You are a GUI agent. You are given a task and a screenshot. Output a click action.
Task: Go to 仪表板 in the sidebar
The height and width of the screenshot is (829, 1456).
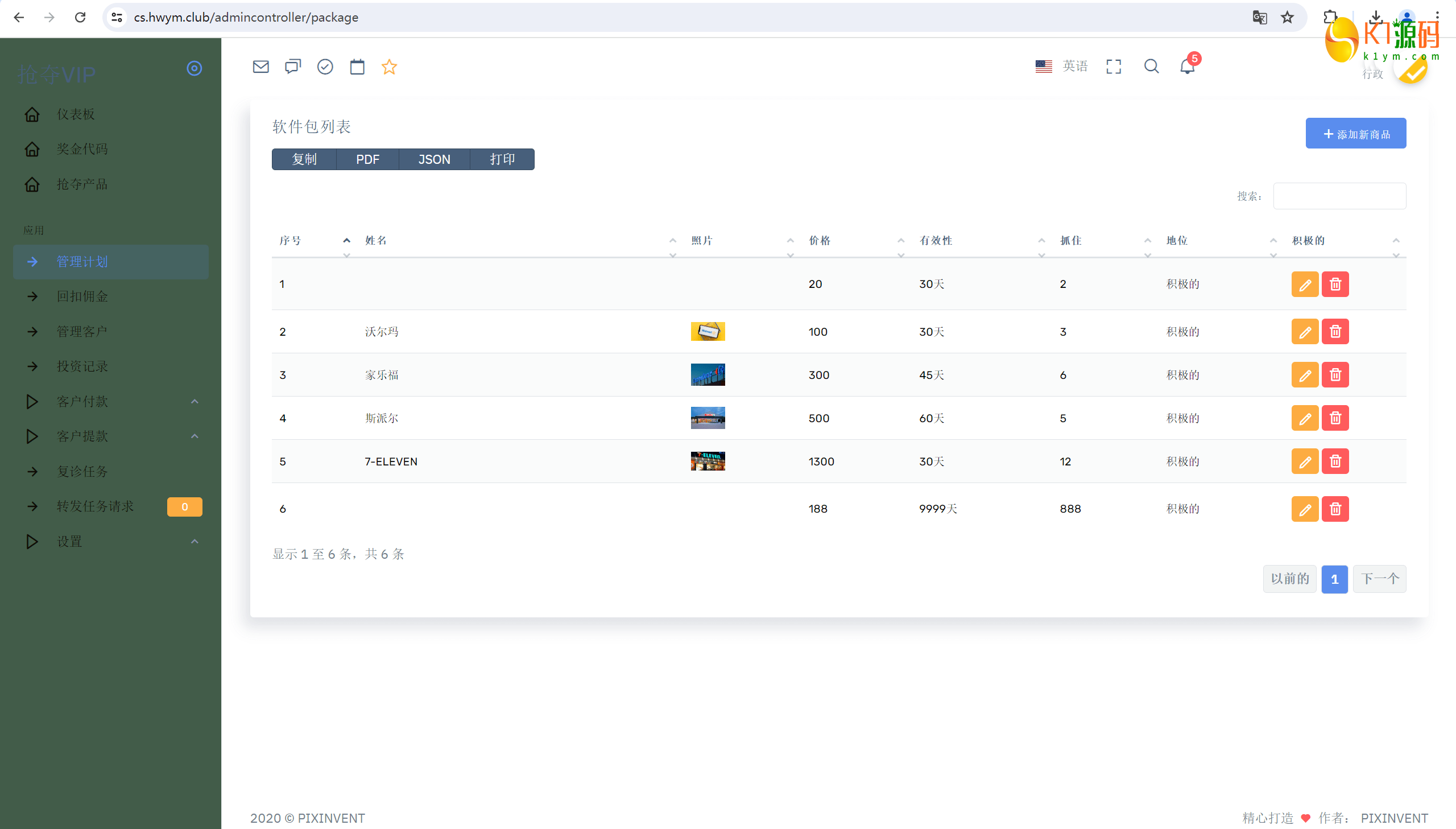(76, 114)
